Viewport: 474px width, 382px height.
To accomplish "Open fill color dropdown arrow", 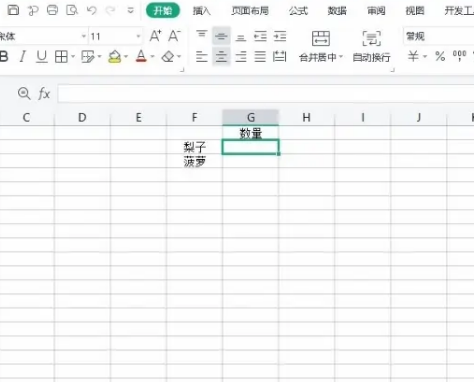I will [x=126, y=57].
